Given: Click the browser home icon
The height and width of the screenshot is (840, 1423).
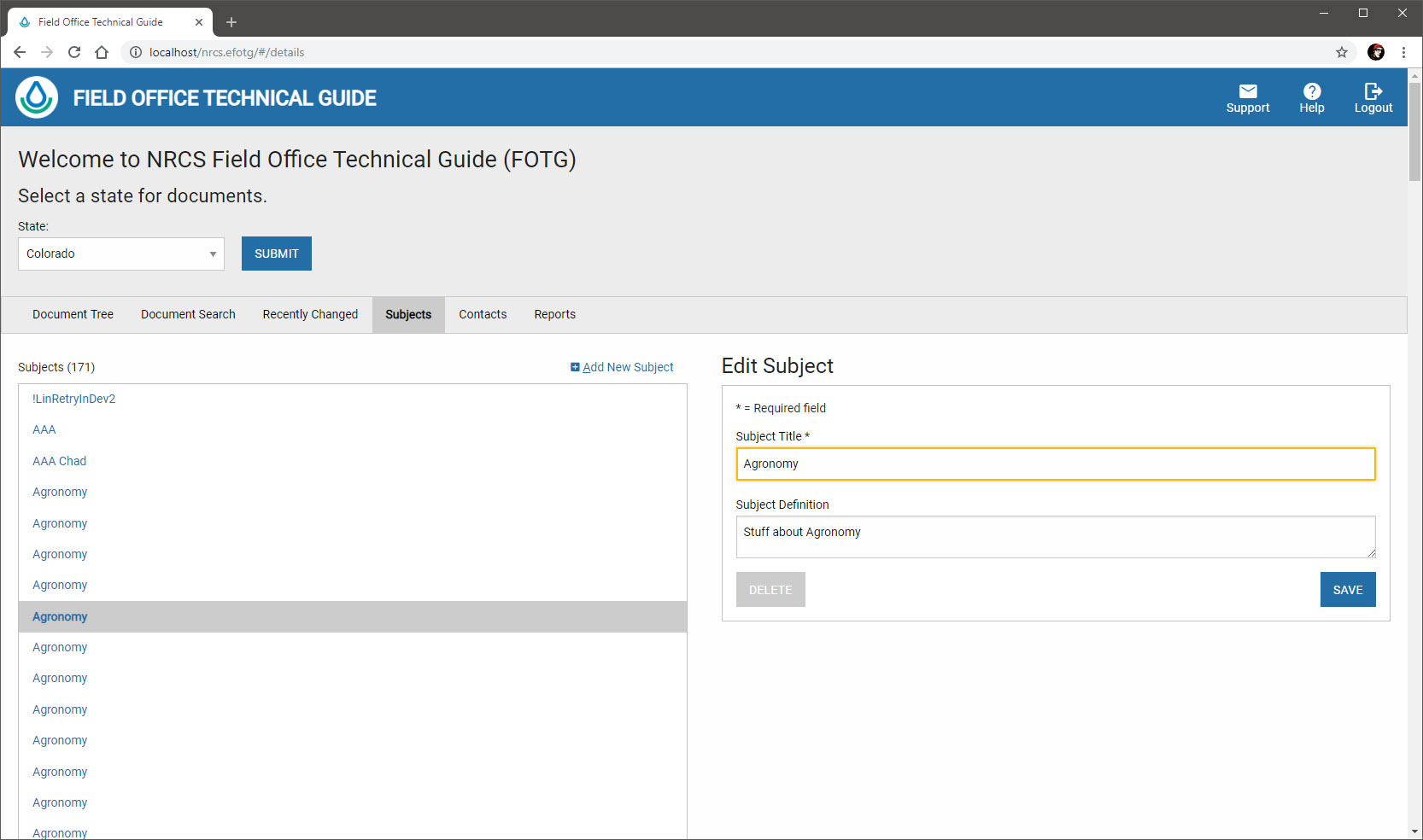Looking at the screenshot, I should (x=102, y=52).
